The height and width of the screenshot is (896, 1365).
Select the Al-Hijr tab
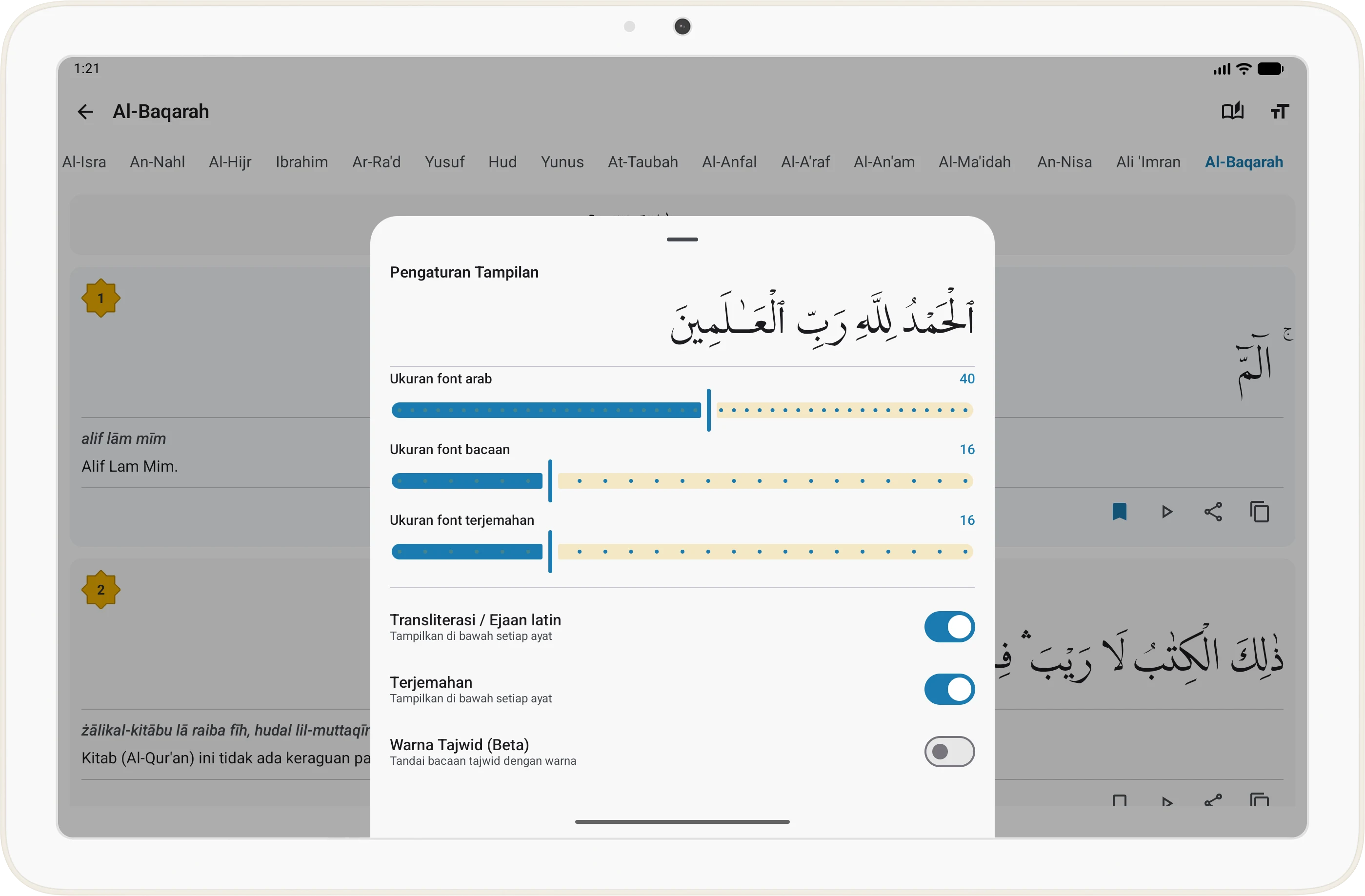(x=230, y=162)
